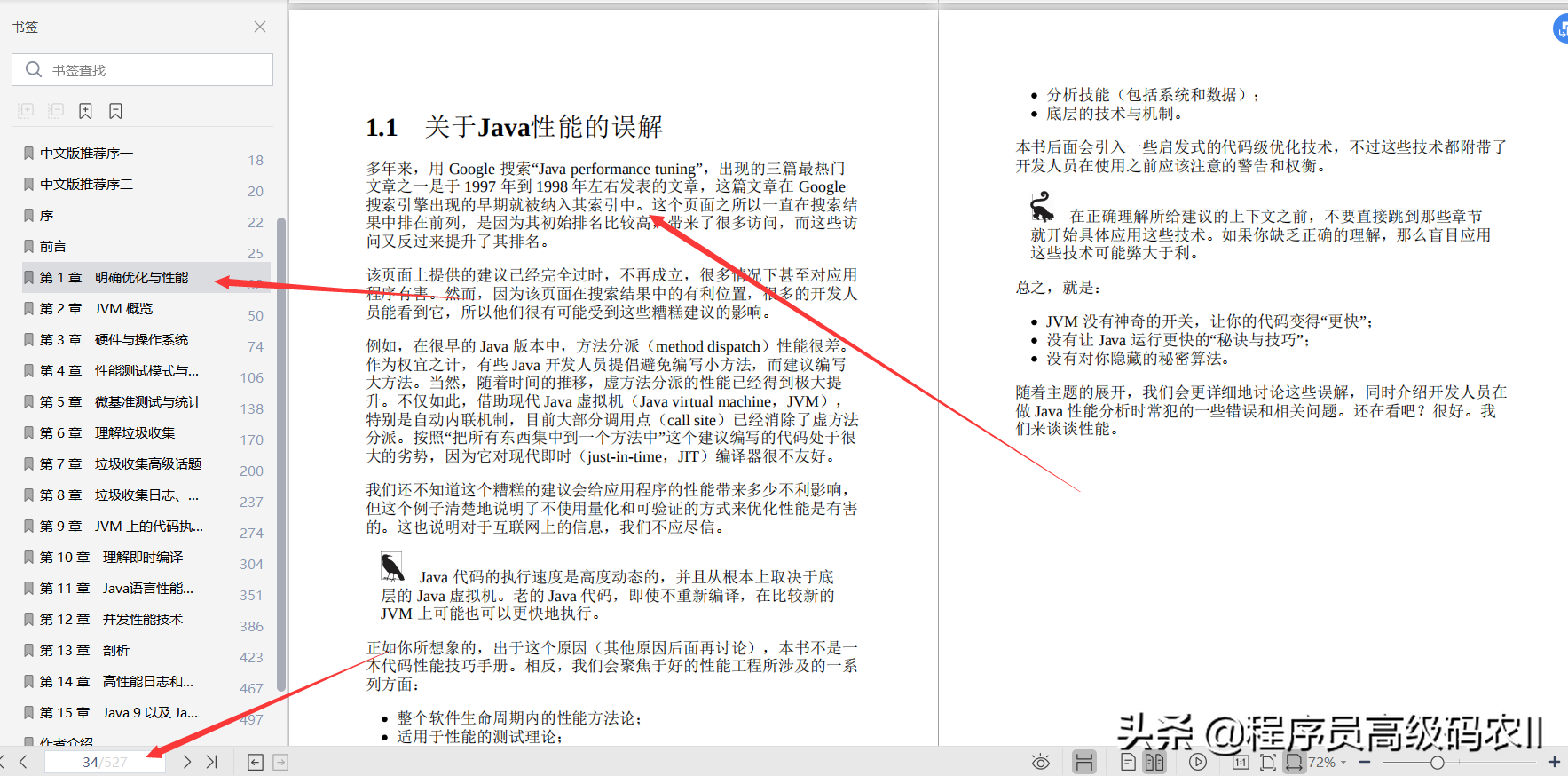
Task: Jump to 第 15 章 Java 9 bookmark
Action: click(118, 713)
